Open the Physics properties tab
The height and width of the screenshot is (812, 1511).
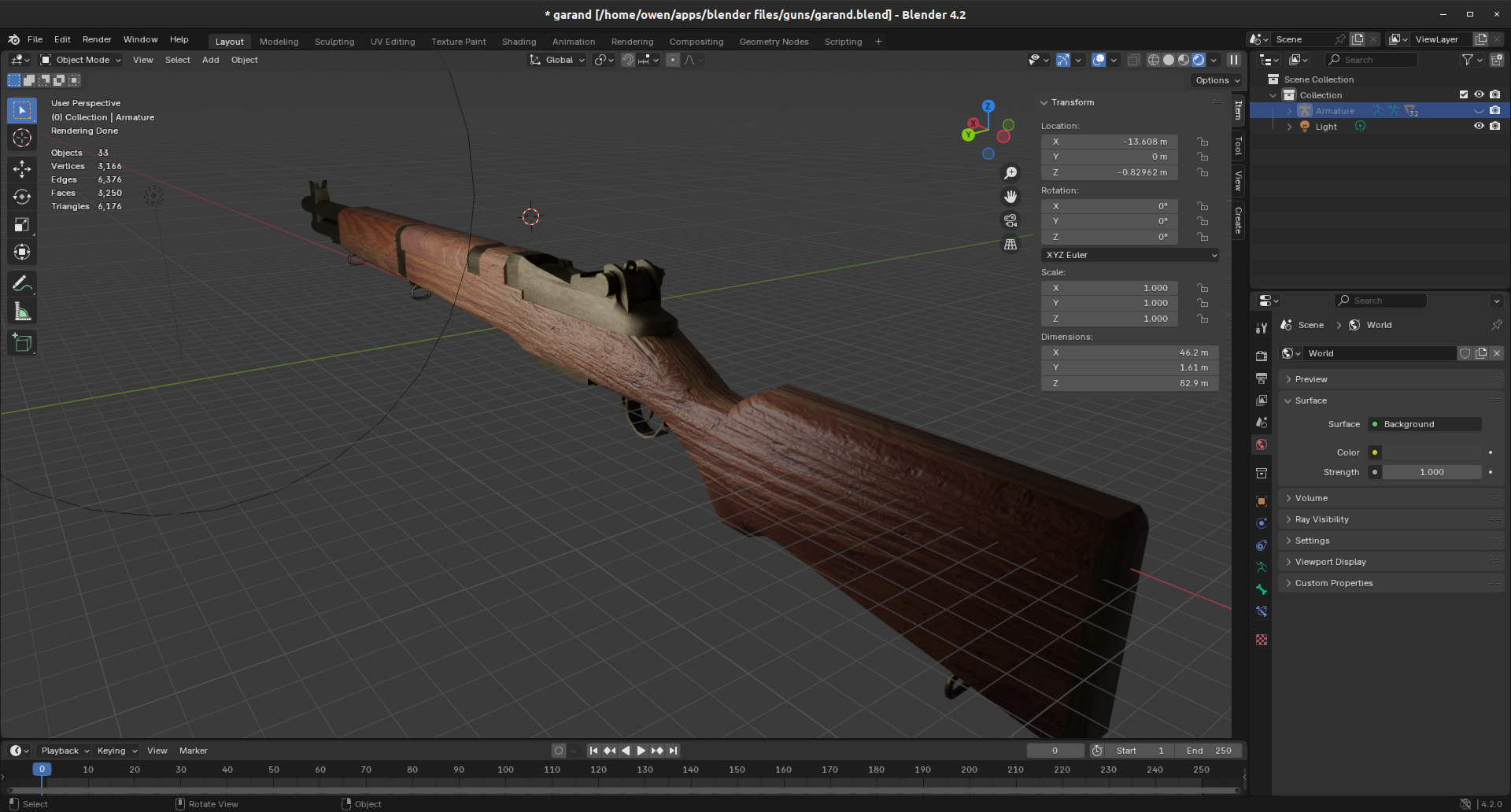1262,522
